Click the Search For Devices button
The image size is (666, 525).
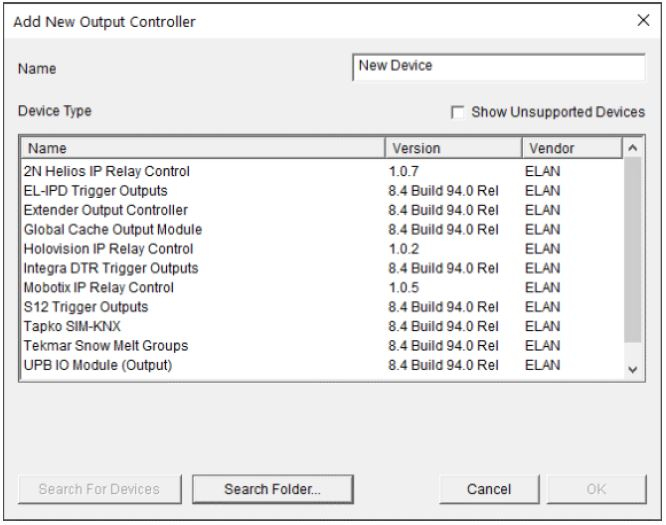[x=99, y=489]
